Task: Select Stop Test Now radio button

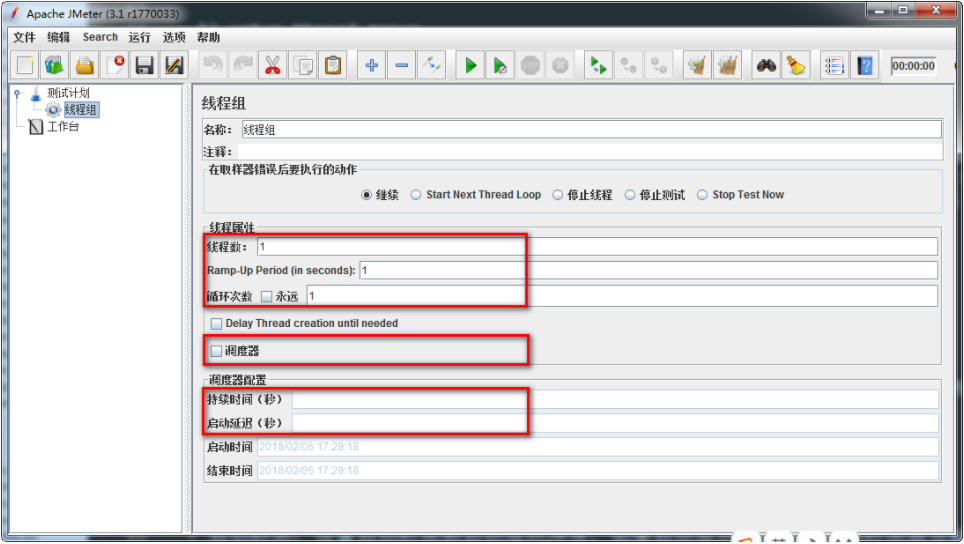Action: (x=702, y=195)
